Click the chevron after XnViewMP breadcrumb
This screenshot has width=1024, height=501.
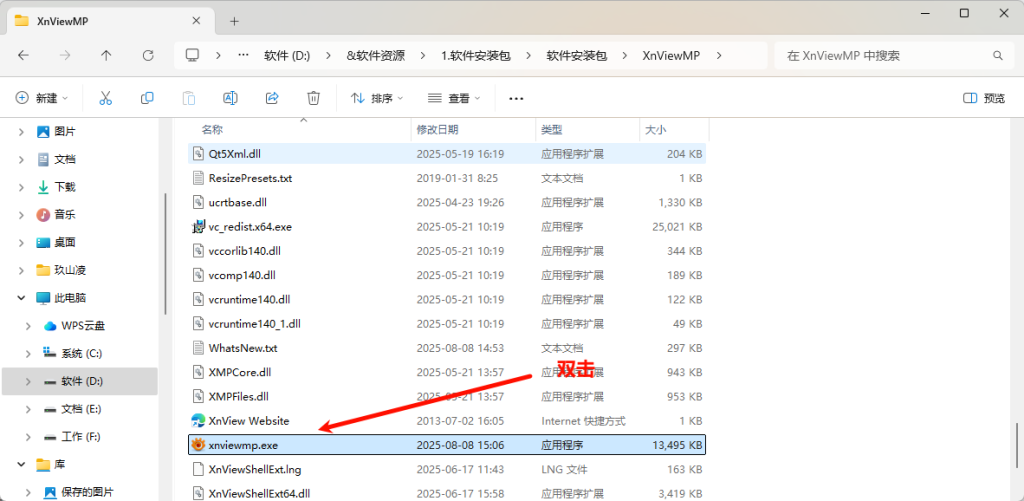click(x=719, y=56)
